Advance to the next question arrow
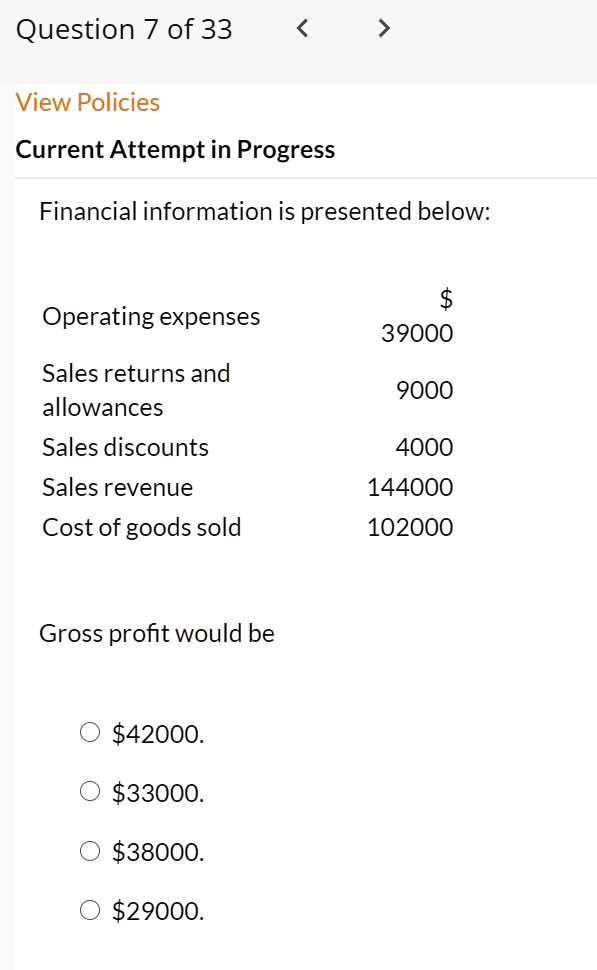 tap(384, 28)
